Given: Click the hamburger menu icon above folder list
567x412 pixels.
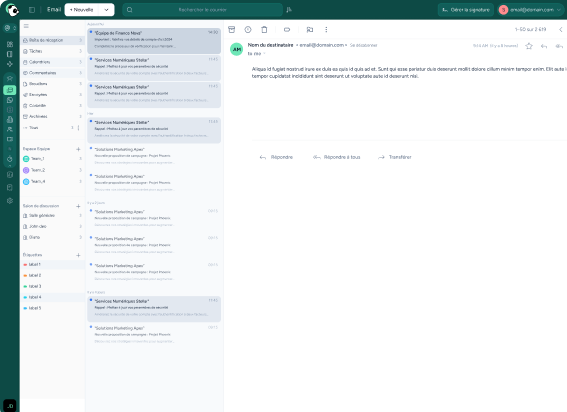Looking at the screenshot, I should 26,26.
